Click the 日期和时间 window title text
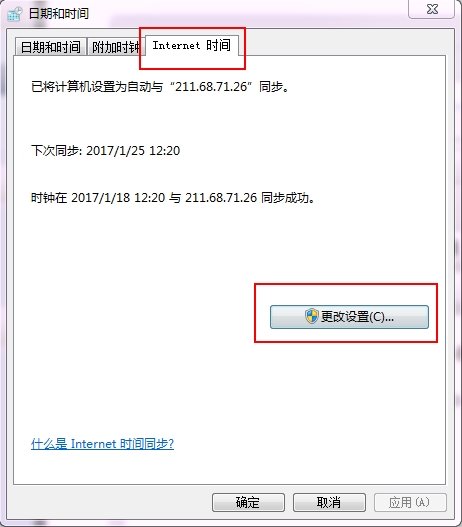Image resolution: width=462 pixels, height=527 pixels. click(59, 14)
